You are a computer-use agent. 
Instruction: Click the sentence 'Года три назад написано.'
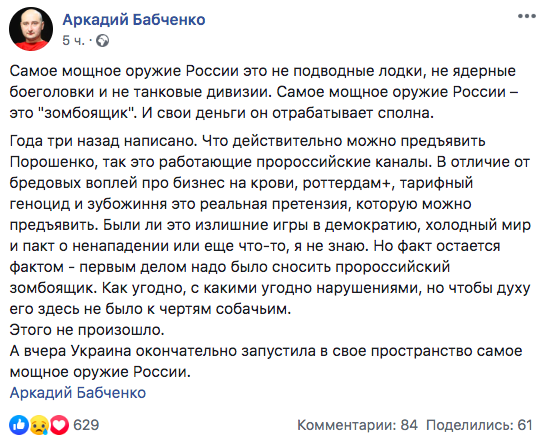103,141
